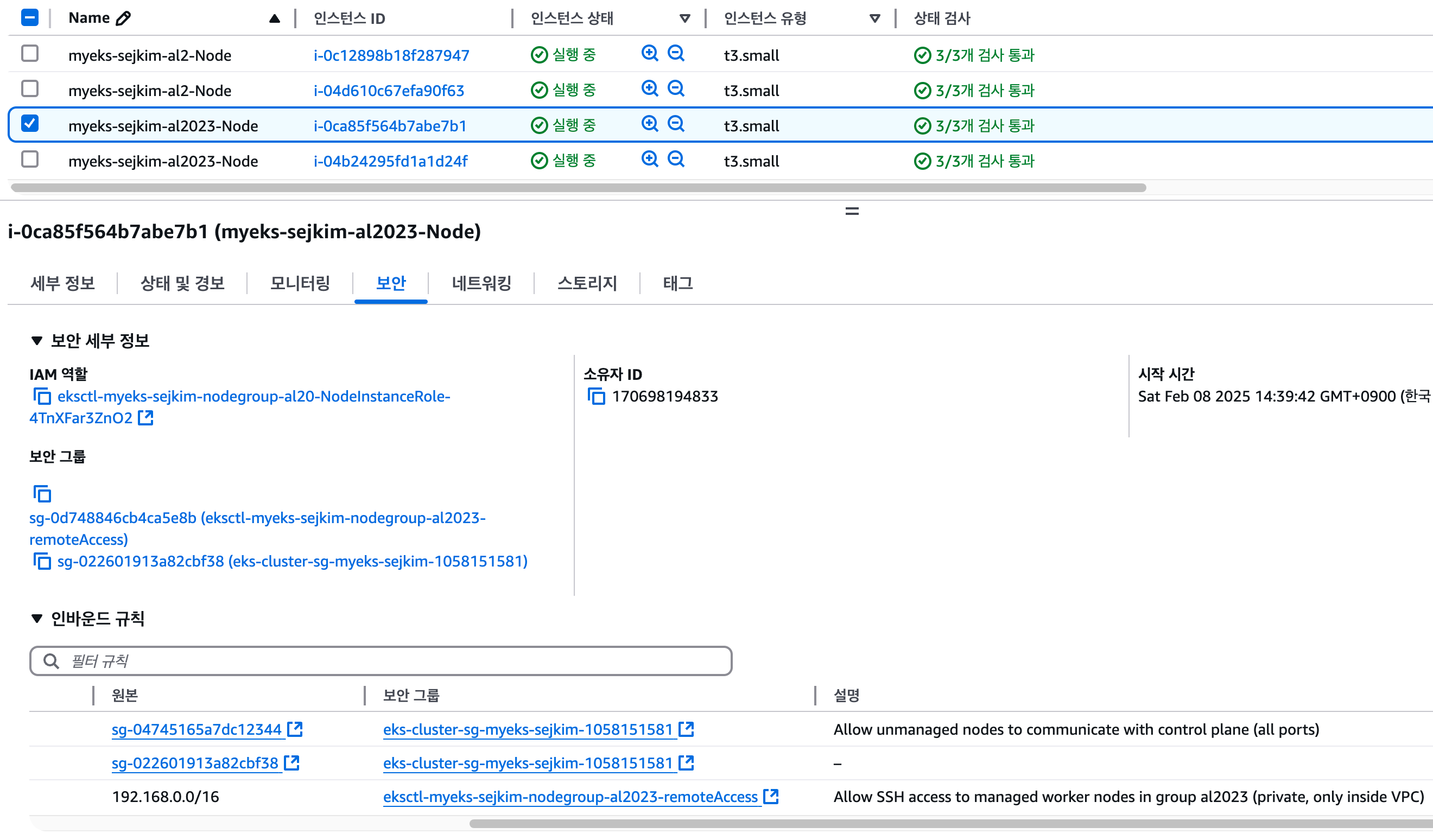This screenshot has height=840, width=1433.
Task: Click zoom-out filter icon for instance i-04d610c67efa90f63
Action: (676, 88)
